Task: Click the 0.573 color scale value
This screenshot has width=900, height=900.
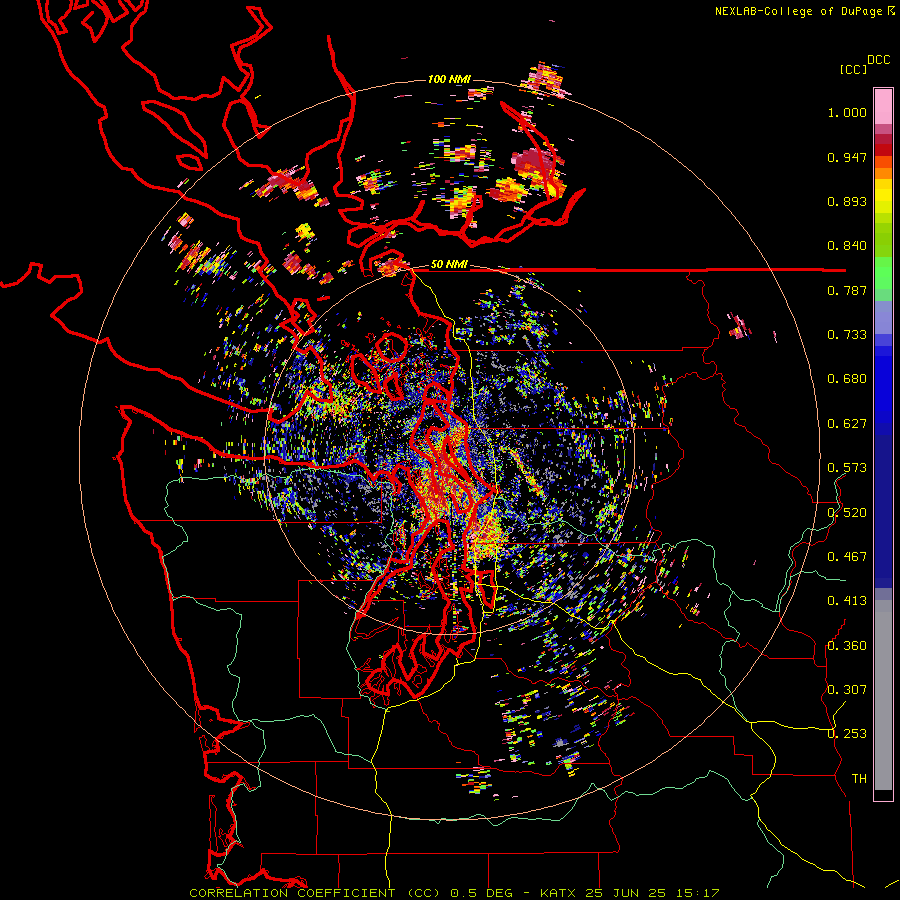Action: [x=847, y=468]
